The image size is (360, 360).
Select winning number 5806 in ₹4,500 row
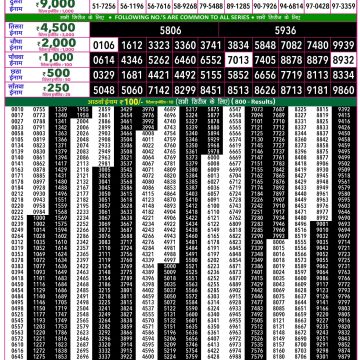[x=170, y=31]
